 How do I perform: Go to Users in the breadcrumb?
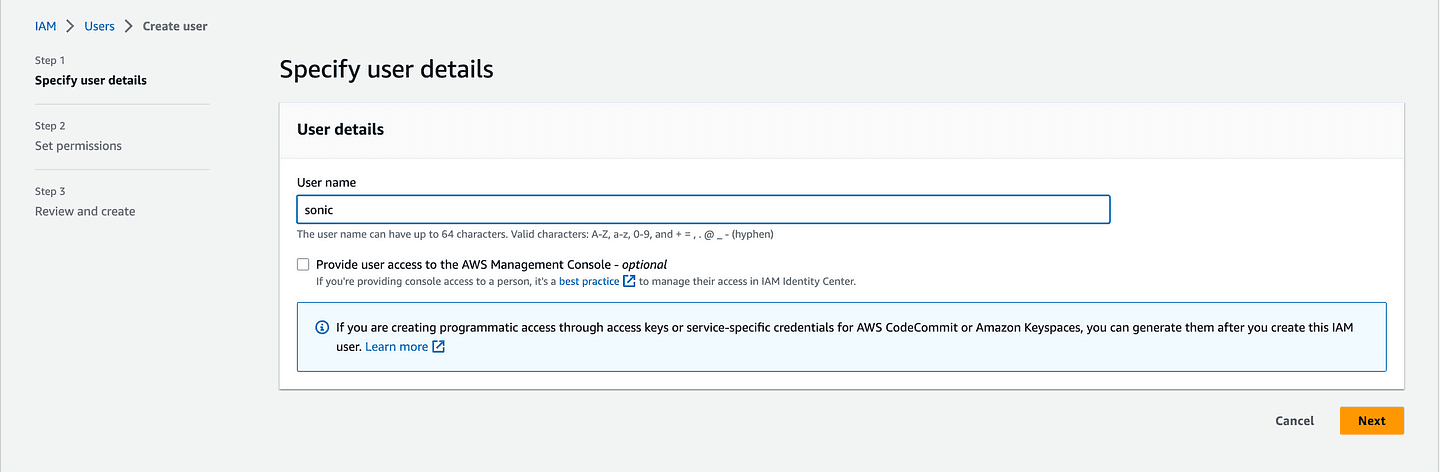click(99, 26)
